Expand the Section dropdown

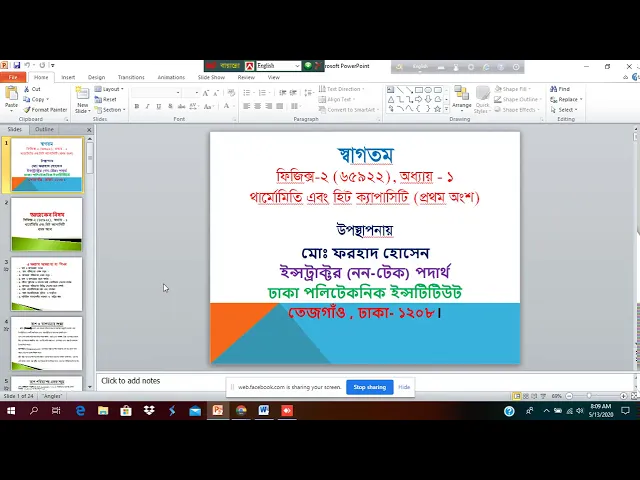coord(110,110)
